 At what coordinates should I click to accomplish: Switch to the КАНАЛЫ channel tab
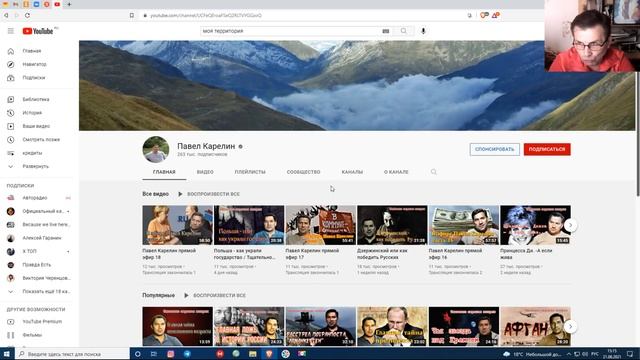(352, 172)
